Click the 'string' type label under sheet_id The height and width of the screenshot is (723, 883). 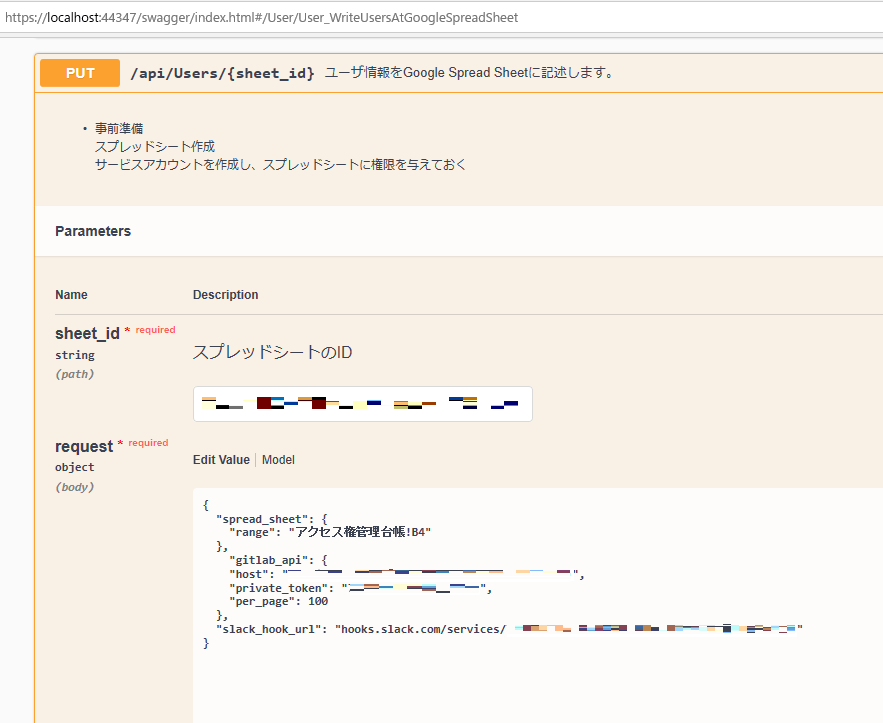click(75, 355)
